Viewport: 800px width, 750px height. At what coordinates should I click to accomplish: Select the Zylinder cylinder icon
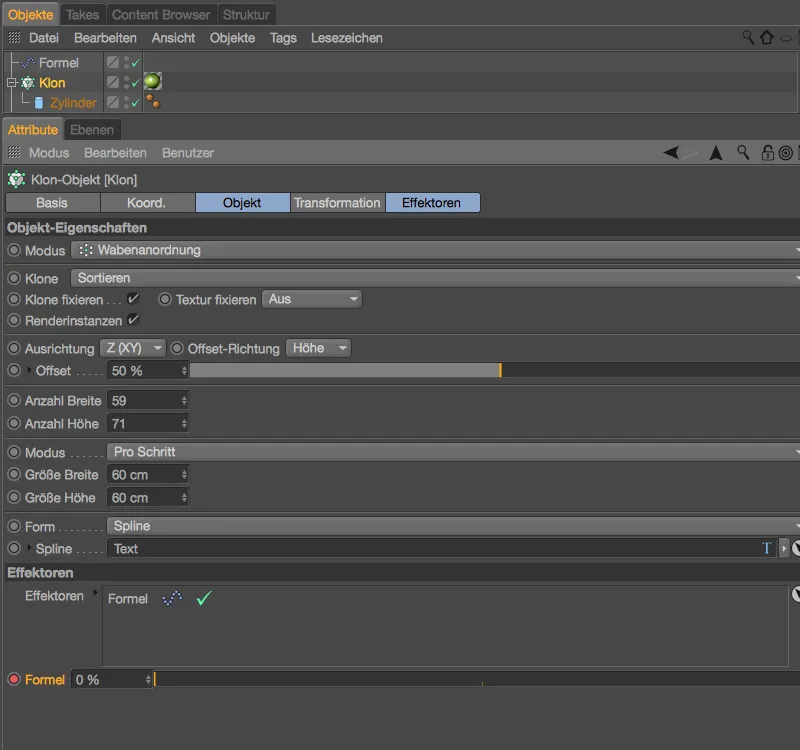pyautogui.click(x=38, y=102)
